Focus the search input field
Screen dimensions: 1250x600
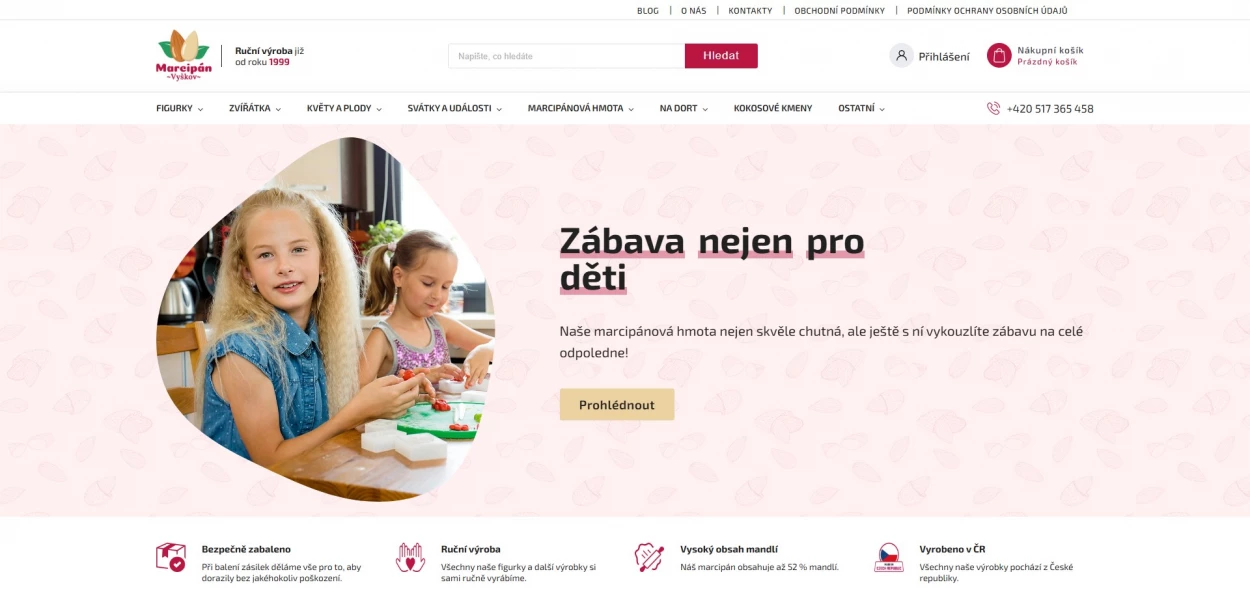click(567, 56)
